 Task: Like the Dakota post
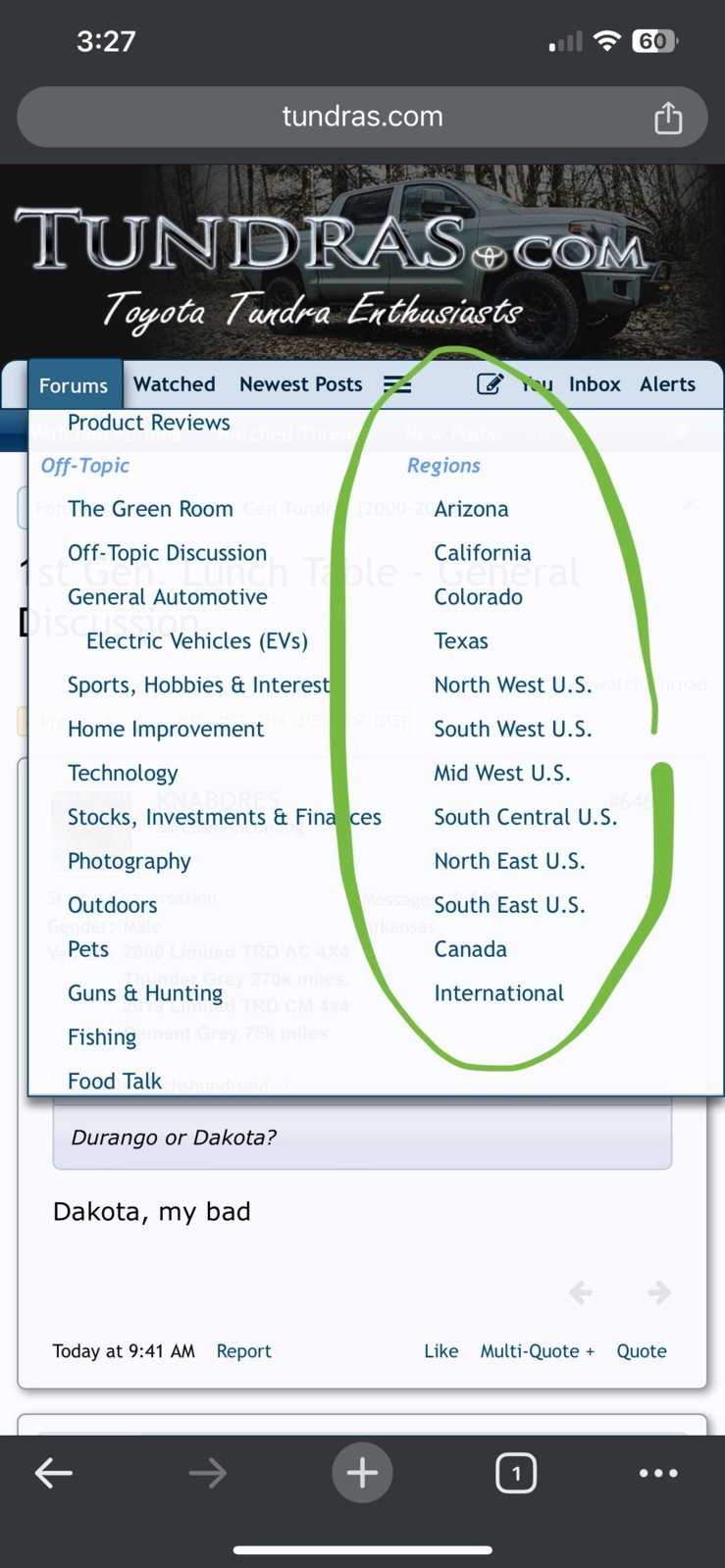[x=441, y=1351]
